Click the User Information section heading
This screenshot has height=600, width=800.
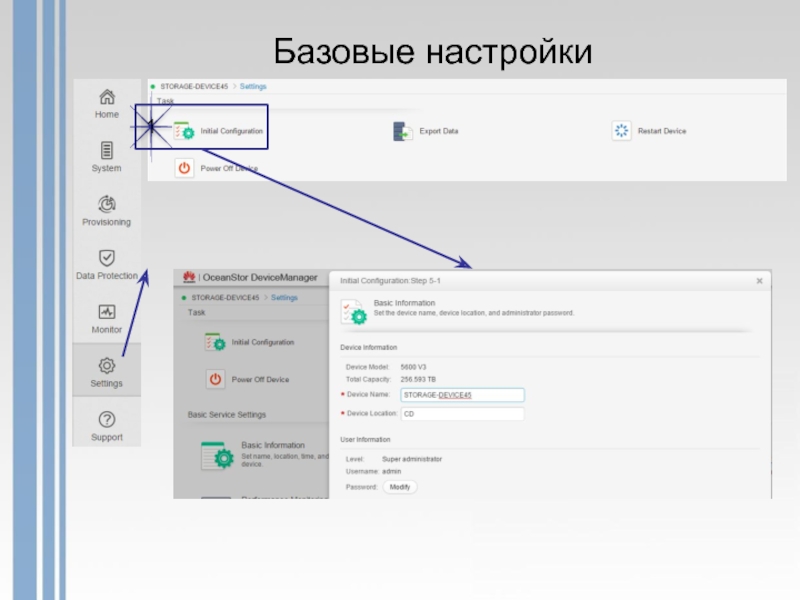tap(365, 439)
